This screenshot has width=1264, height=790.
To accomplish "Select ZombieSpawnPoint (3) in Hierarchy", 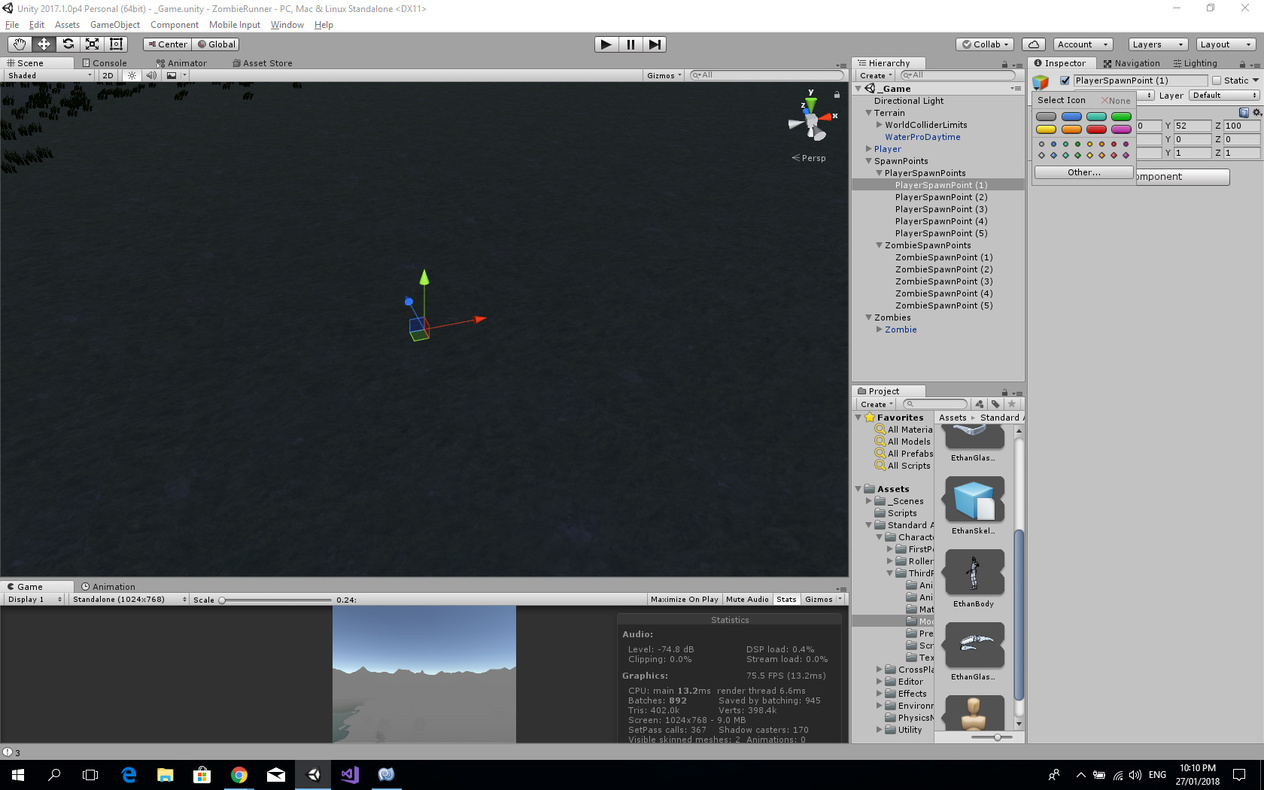I will click(944, 281).
